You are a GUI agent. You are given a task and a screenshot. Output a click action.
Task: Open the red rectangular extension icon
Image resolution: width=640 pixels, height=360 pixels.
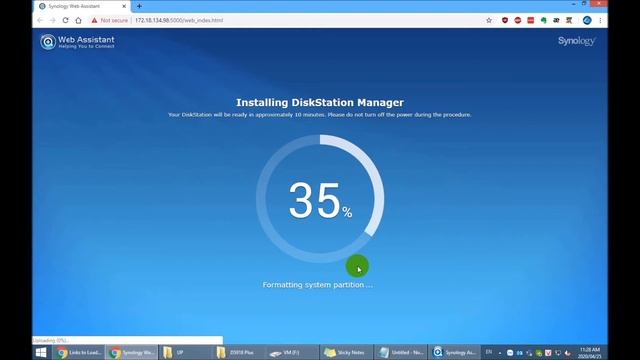531,20
